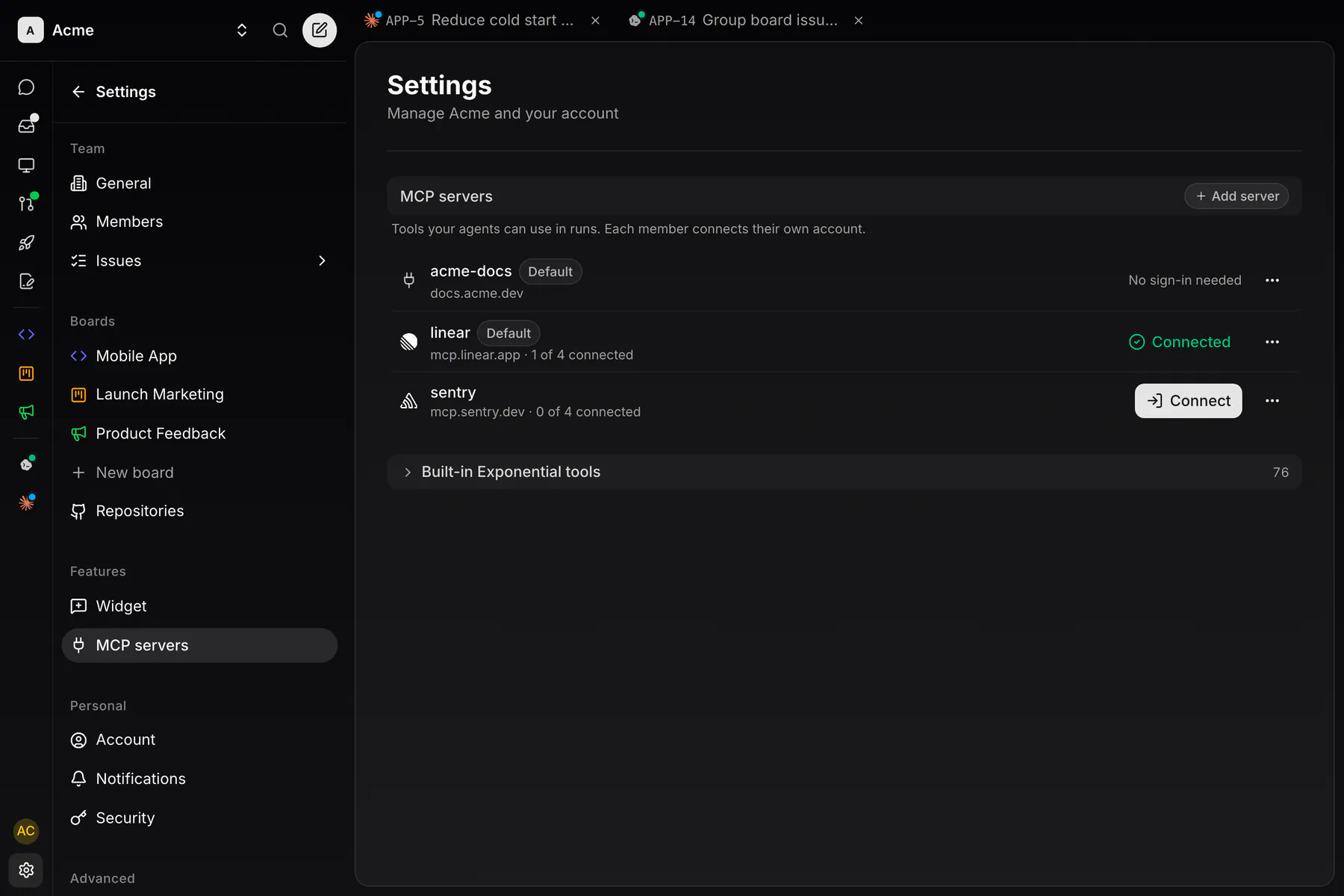The image size is (1344, 896).
Task: Click the gray agent icon with green dot
Action: [x=26, y=464]
